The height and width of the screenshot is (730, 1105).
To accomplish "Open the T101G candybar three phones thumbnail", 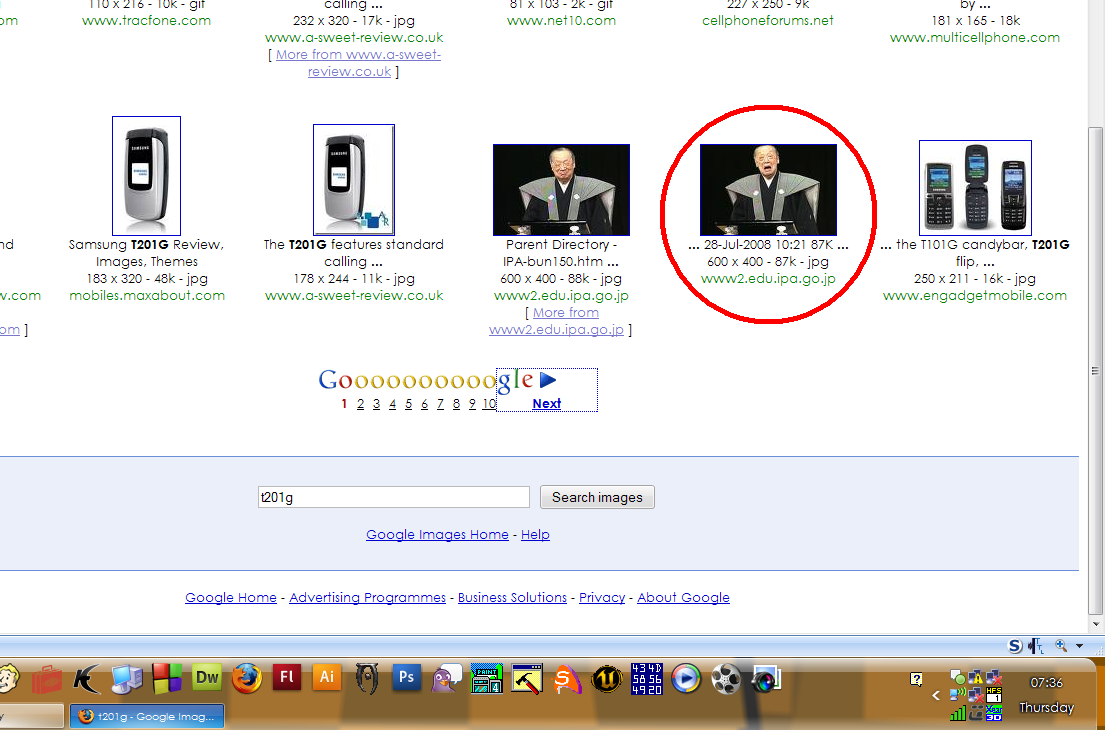I will click(975, 187).
